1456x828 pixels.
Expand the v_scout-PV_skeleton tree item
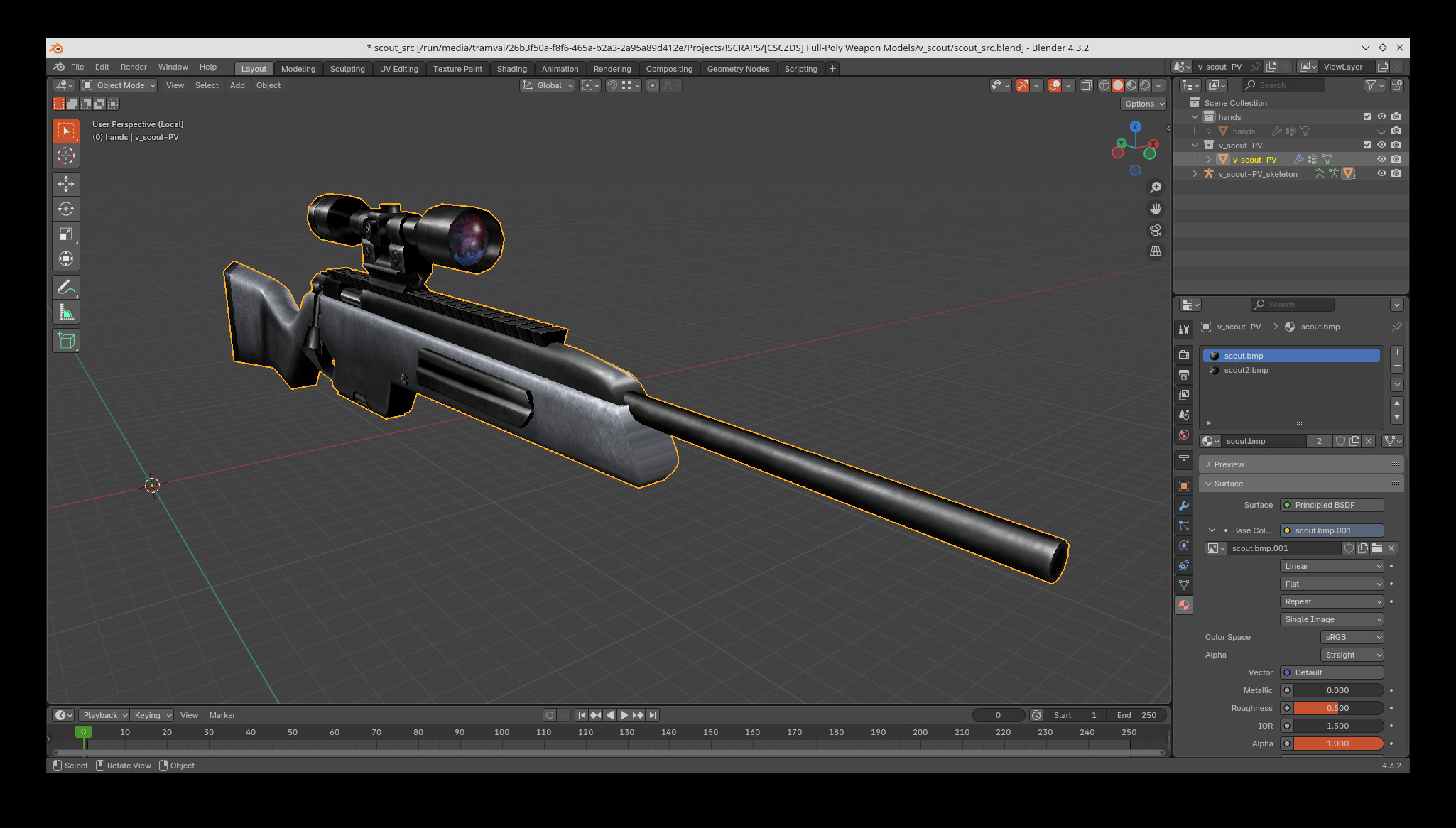pyautogui.click(x=1195, y=173)
